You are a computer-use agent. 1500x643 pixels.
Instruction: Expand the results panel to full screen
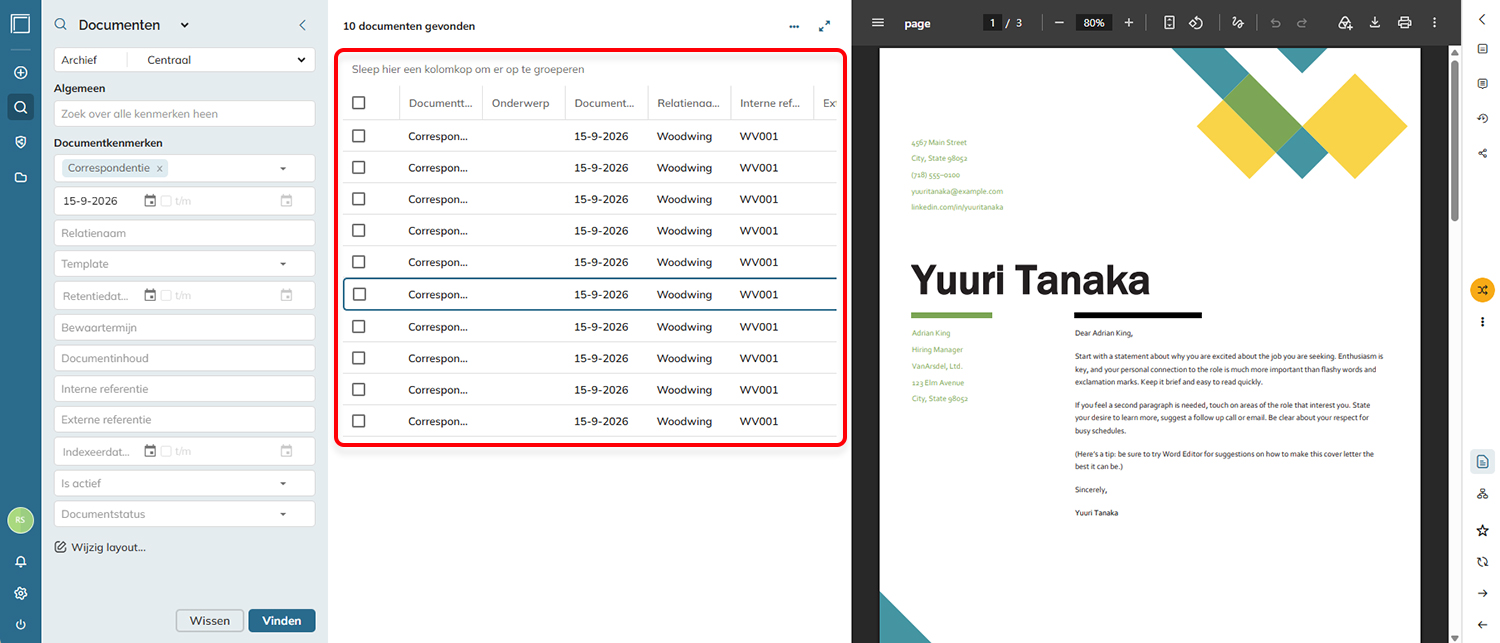pos(825,27)
